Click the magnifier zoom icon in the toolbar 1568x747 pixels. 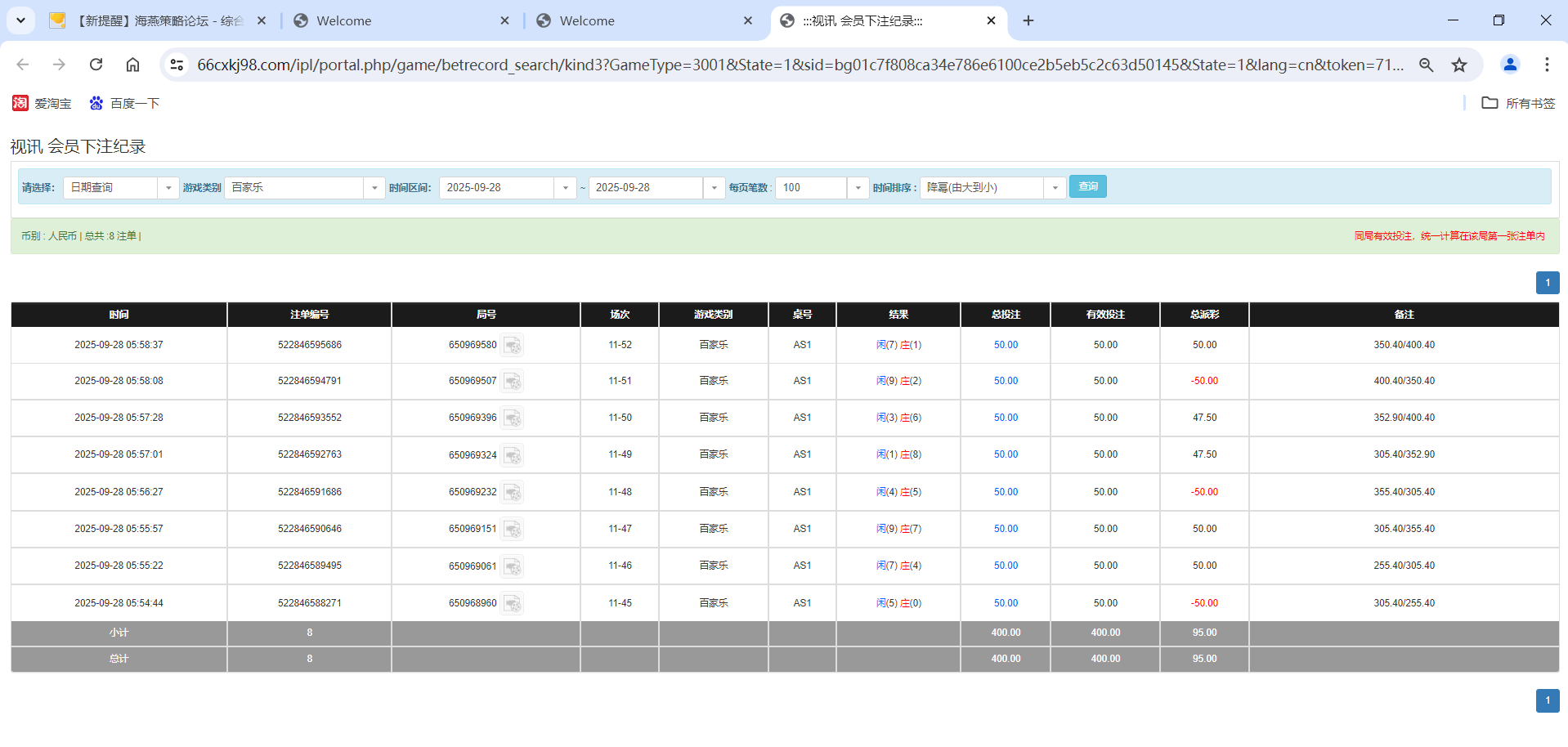pyautogui.click(x=1426, y=65)
